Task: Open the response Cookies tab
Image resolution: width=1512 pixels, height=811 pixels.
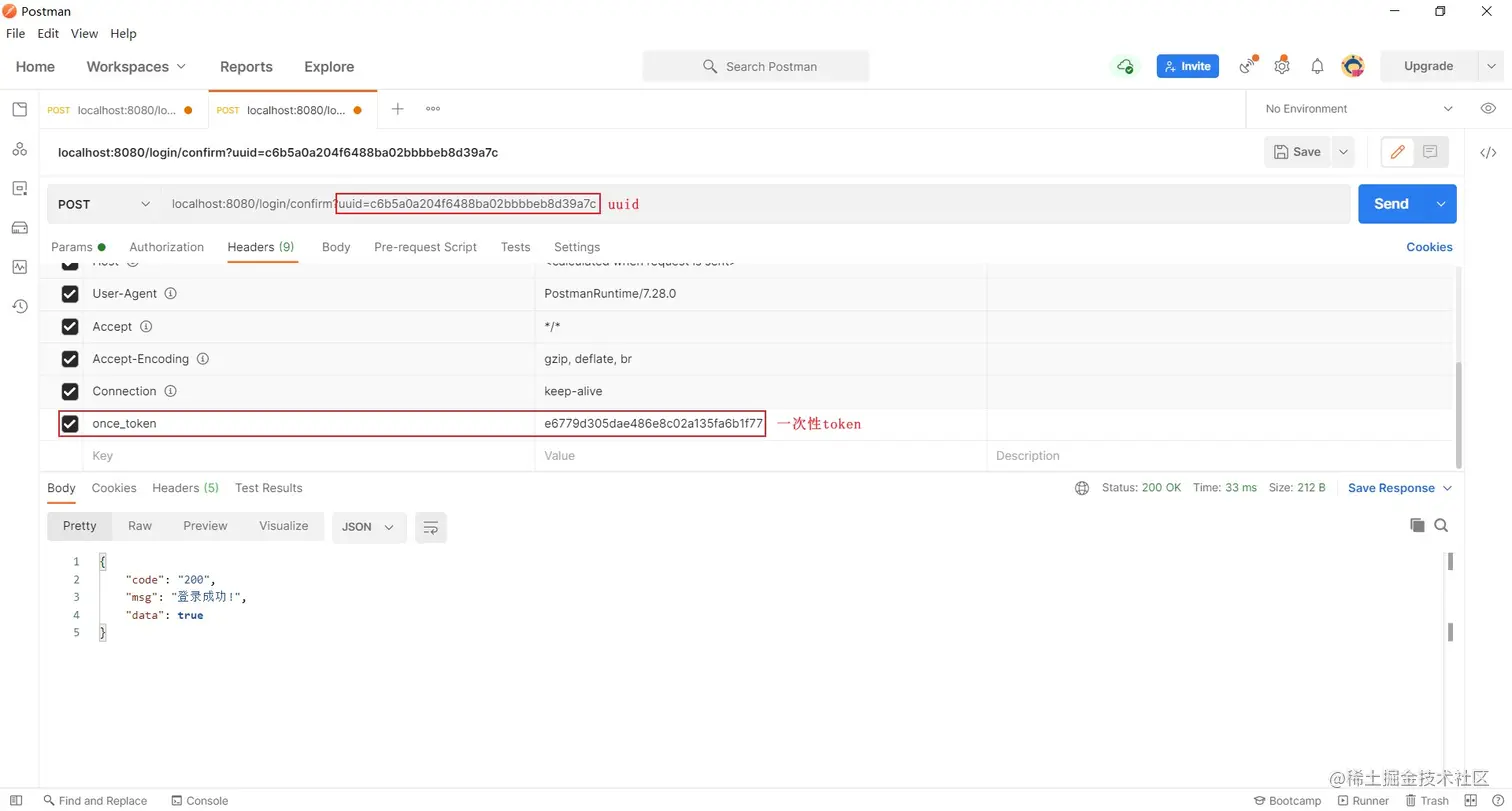Action: (114, 488)
